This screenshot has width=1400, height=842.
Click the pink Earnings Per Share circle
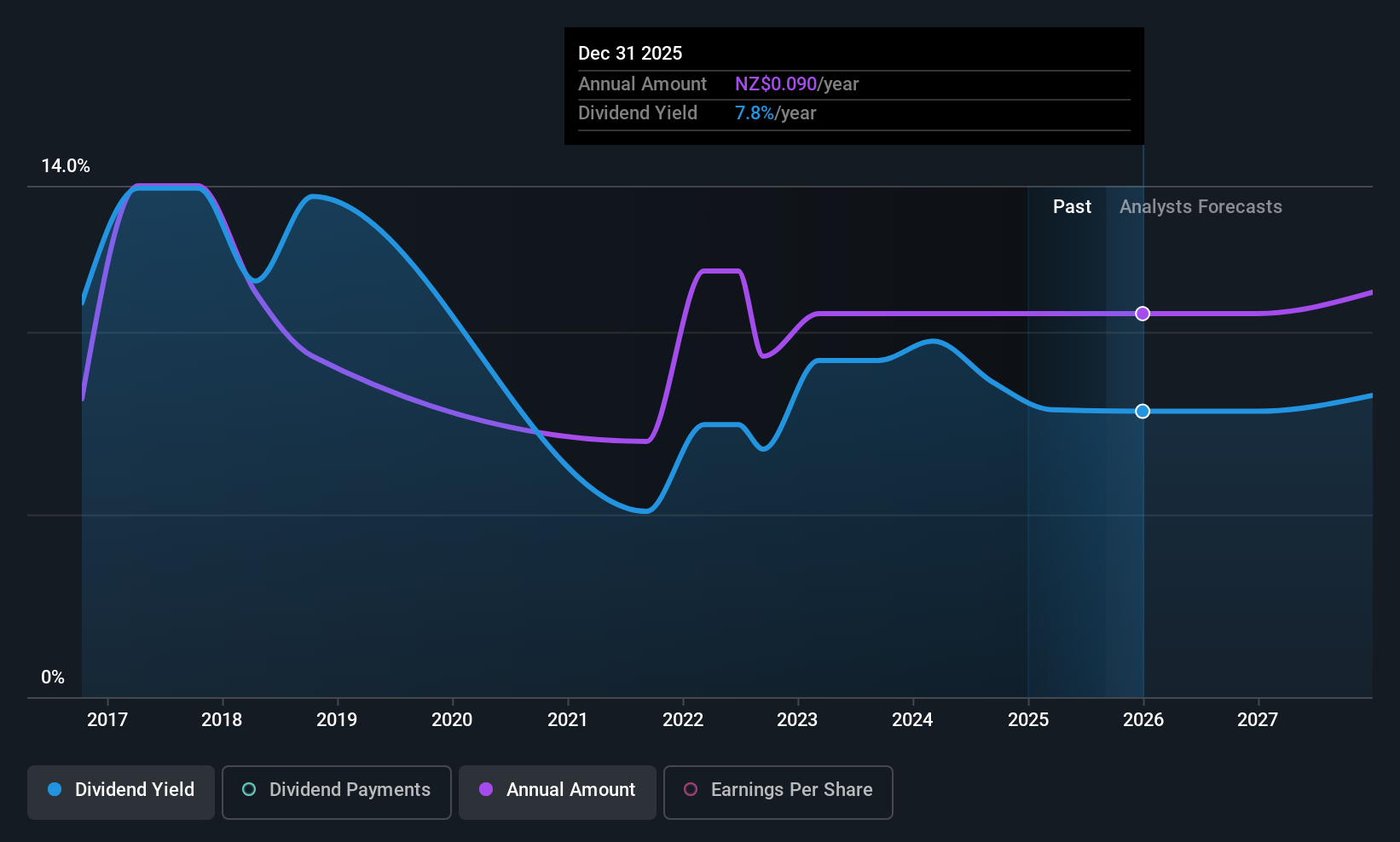(691, 789)
